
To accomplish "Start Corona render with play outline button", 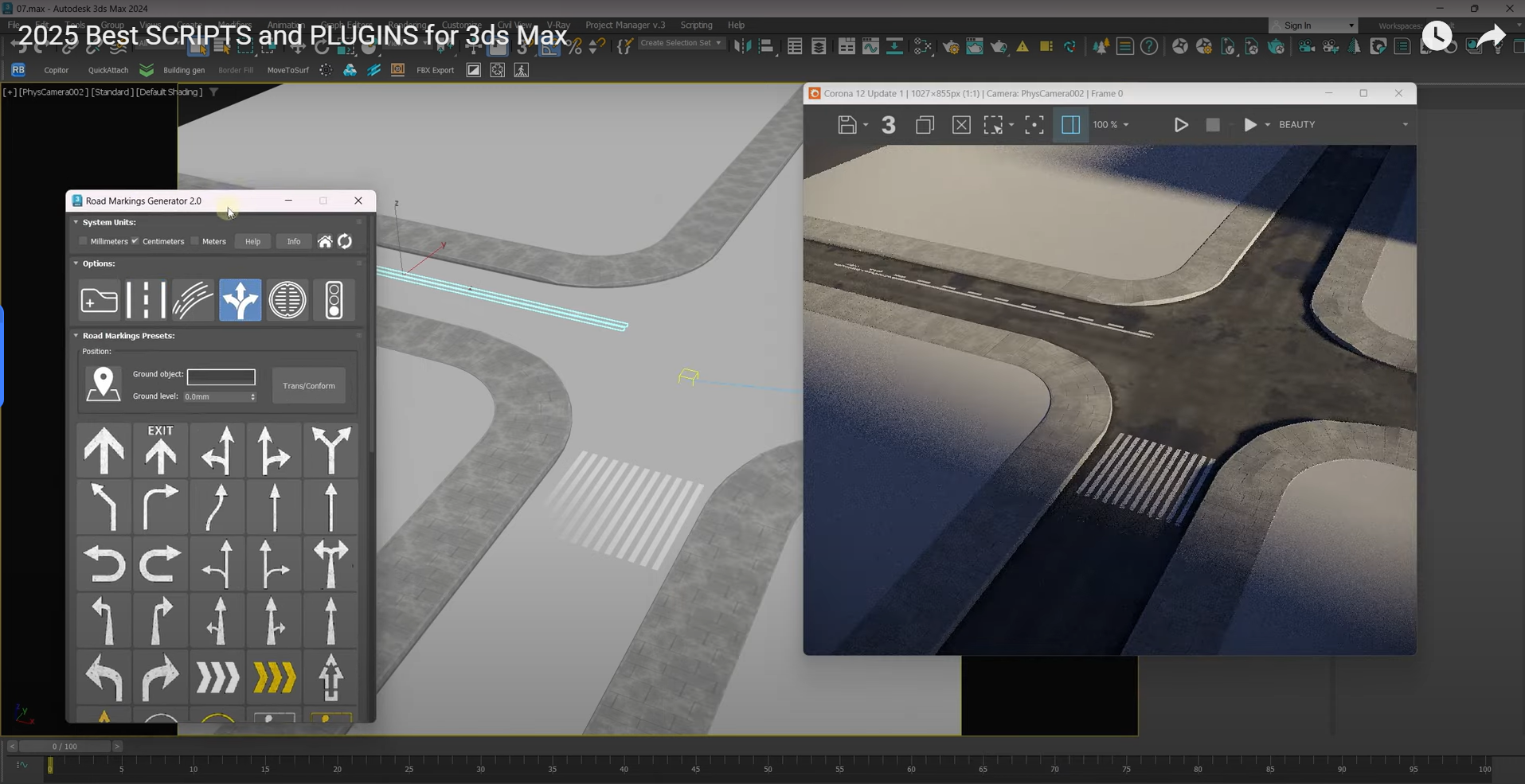I will (1181, 125).
